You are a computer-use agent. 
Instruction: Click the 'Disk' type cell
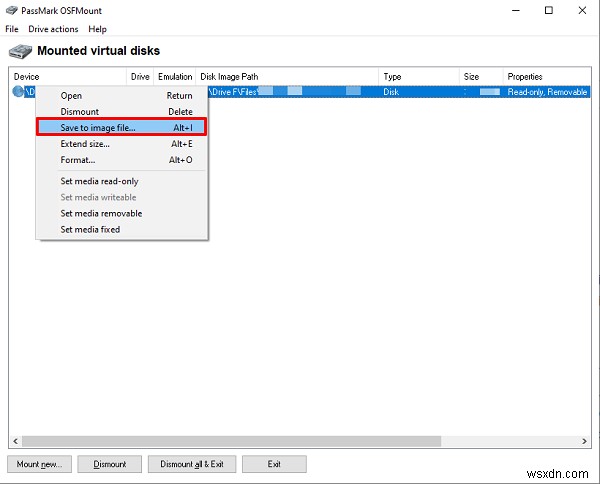(x=419, y=92)
